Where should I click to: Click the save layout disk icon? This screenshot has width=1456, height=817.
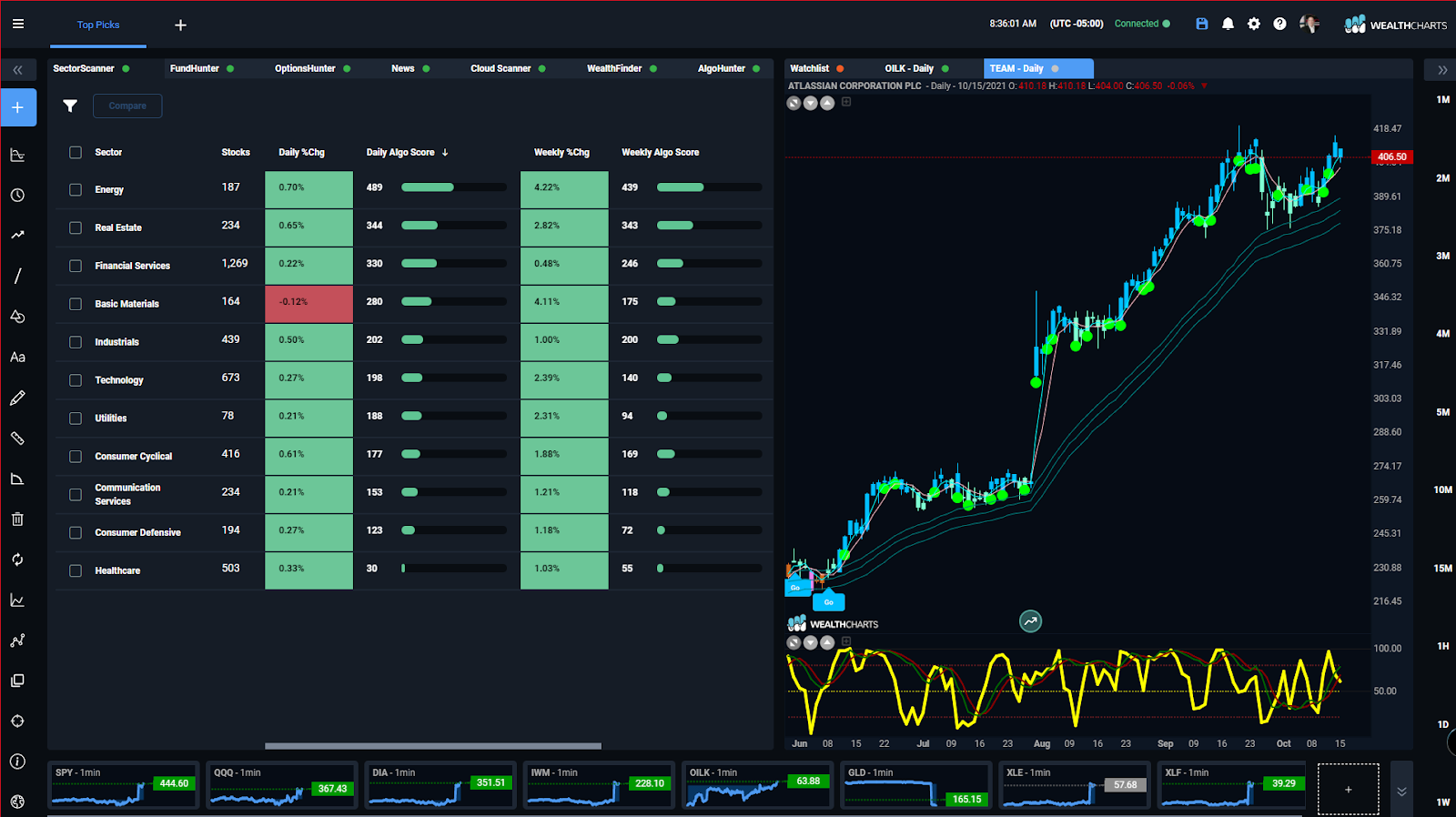point(1202,24)
